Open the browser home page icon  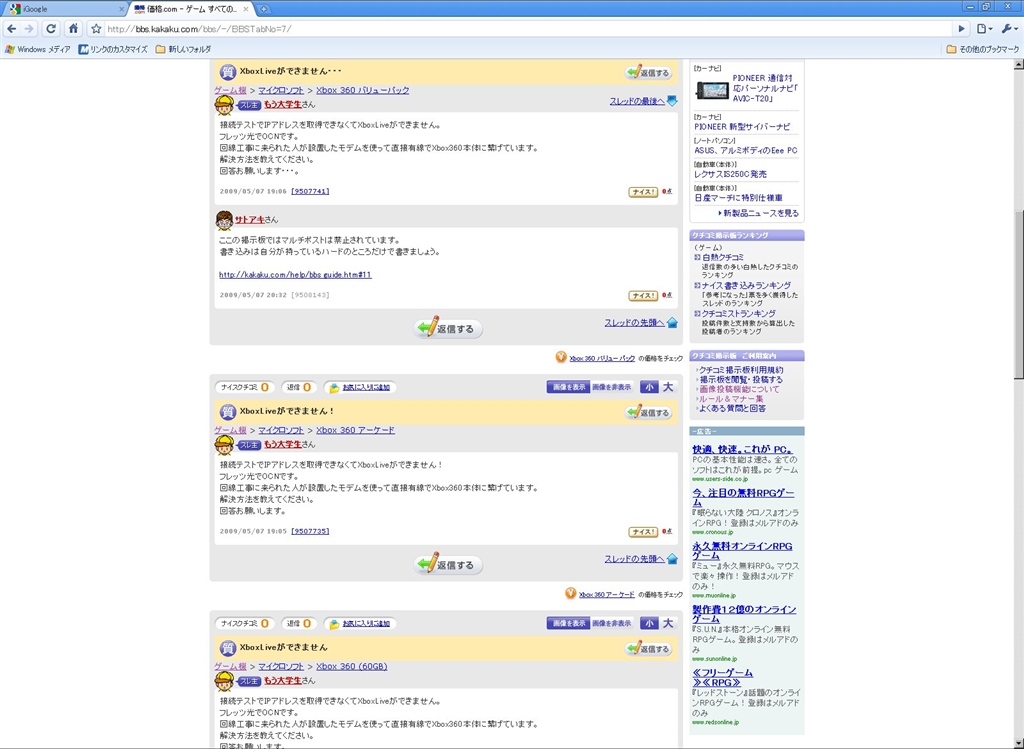coord(73,29)
